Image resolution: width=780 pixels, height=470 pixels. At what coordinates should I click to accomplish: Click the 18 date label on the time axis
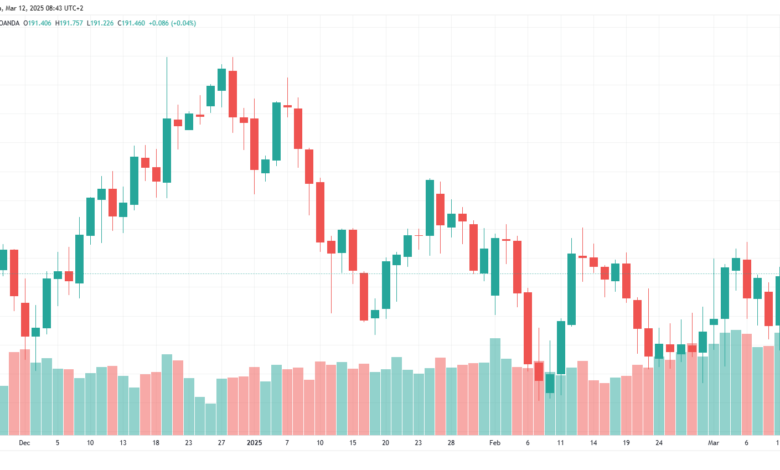[156, 443]
